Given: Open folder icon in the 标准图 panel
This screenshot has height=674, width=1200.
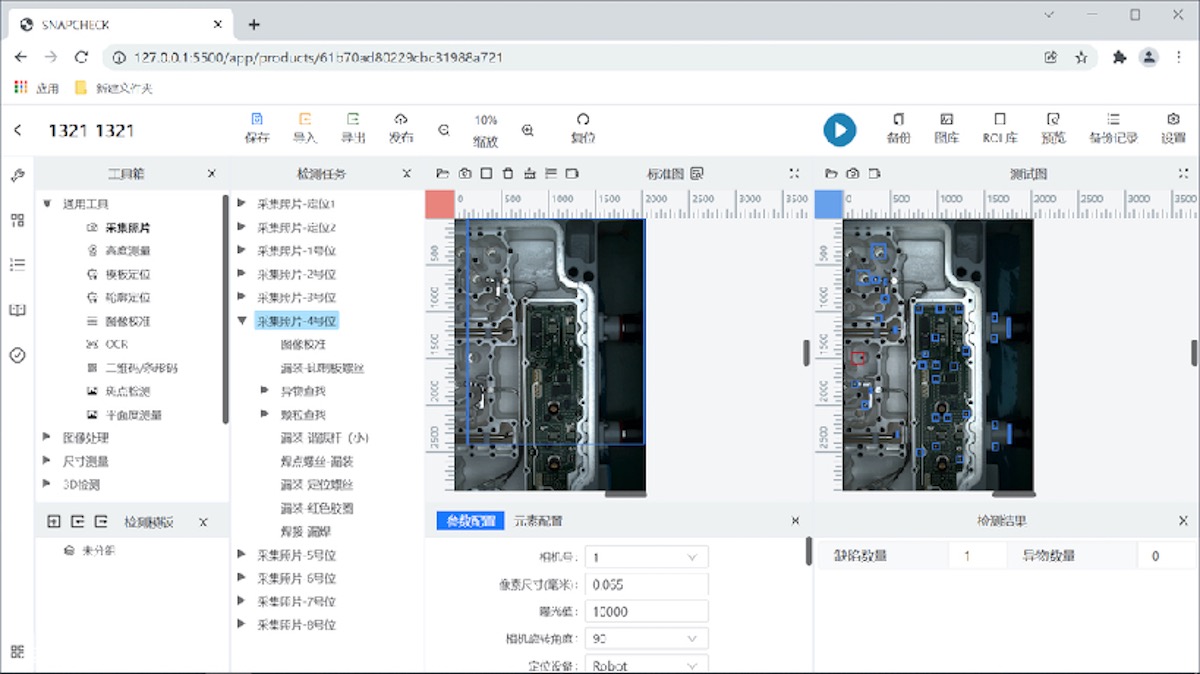Looking at the screenshot, I should pyautogui.click(x=443, y=173).
